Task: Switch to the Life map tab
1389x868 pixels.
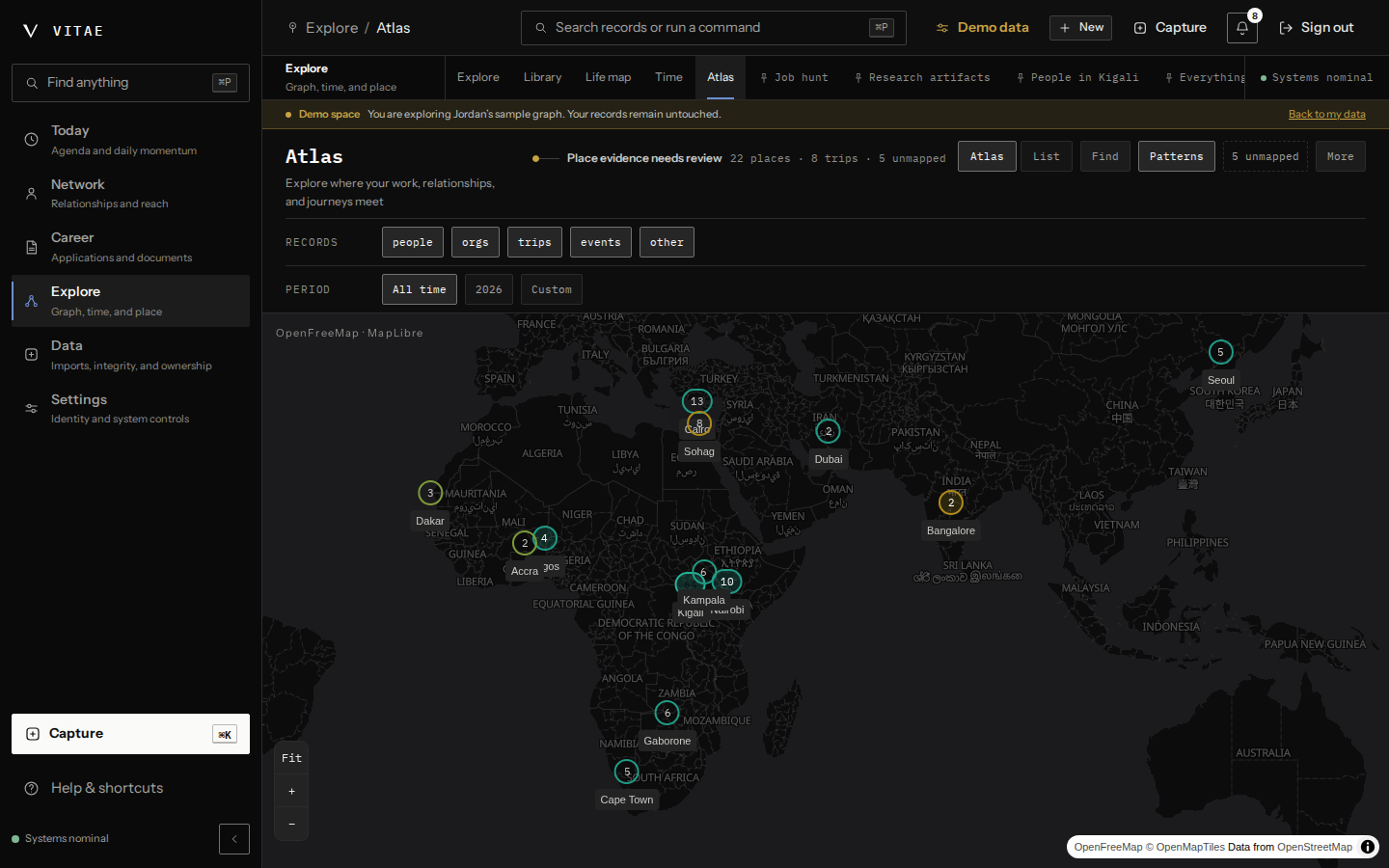Action: click(x=608, y=77)
